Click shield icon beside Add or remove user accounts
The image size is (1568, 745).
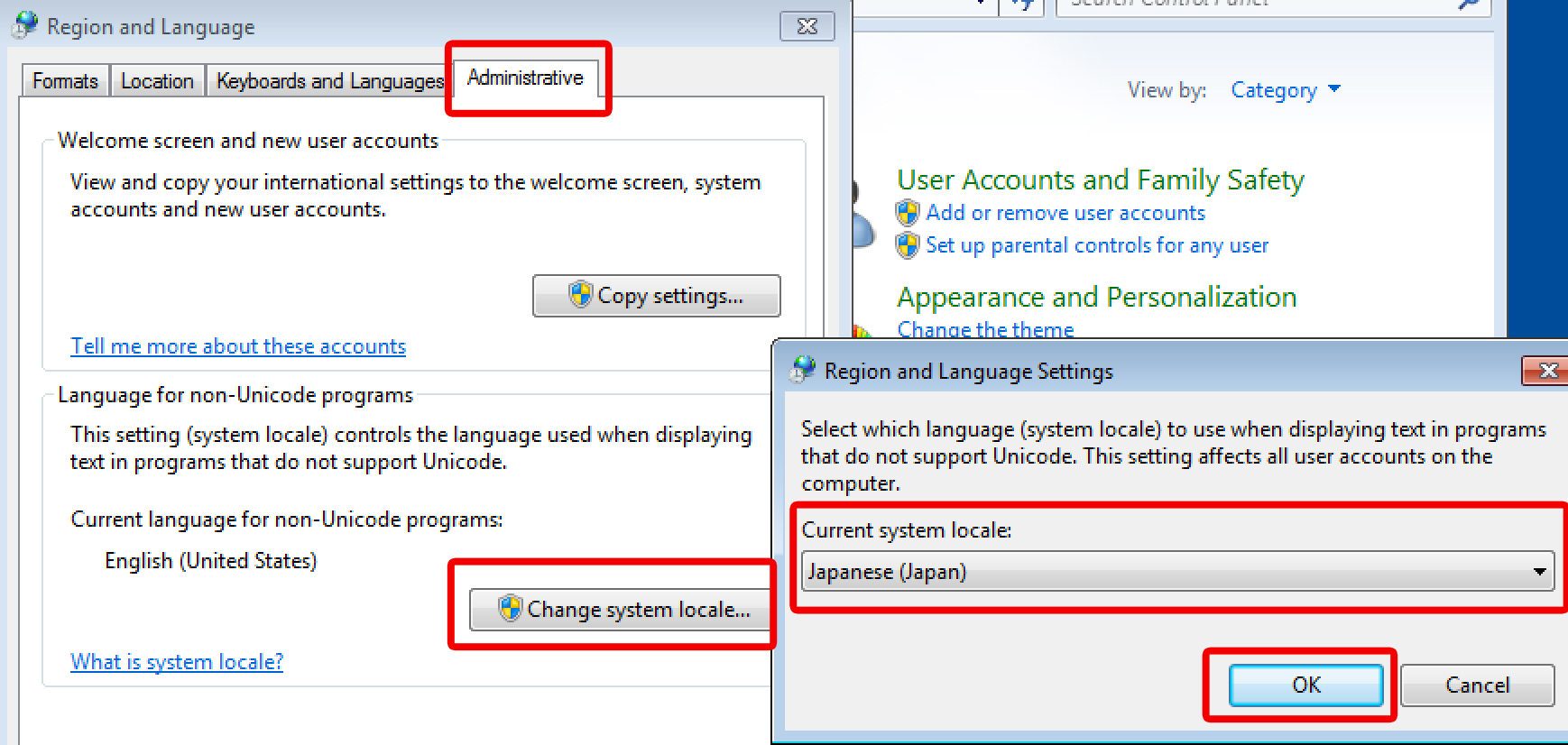pos(908,213)
